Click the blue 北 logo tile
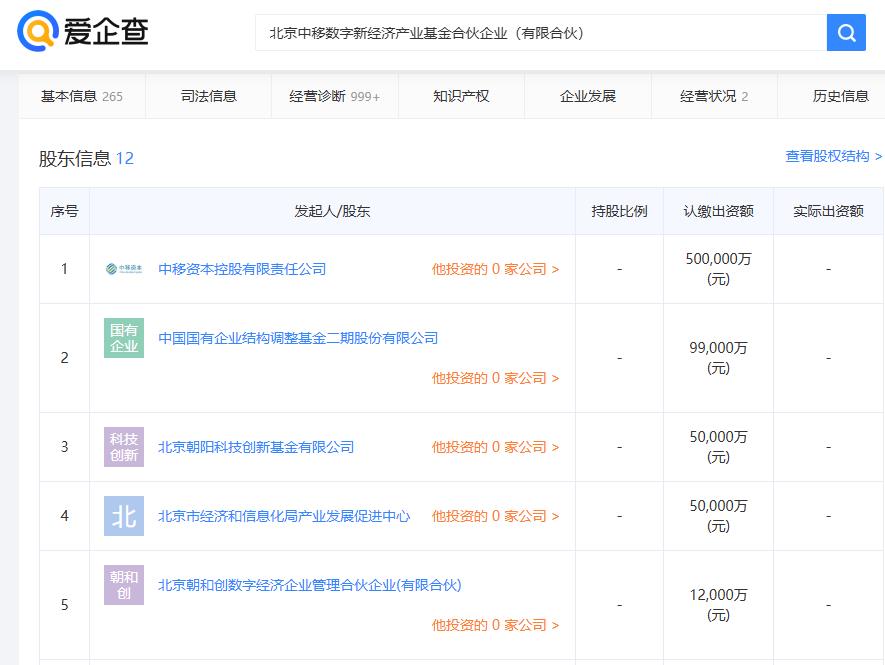This screenshot has width=885, height=665. pos(124,515)
